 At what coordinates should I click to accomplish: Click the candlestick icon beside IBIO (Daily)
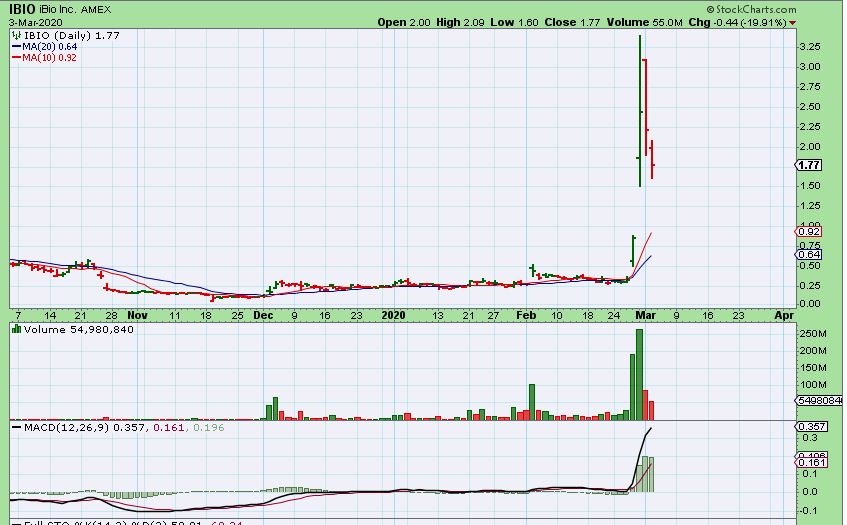coord(15,35)
